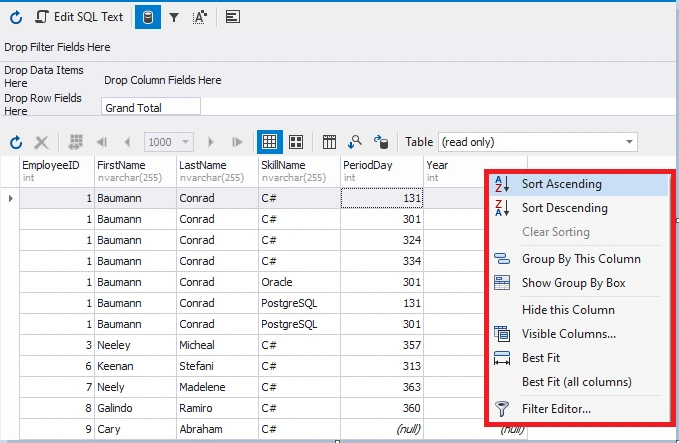This screenshot has height=443, width=679.
Task: Select Hide this Column
Action: tap(579, 310)
